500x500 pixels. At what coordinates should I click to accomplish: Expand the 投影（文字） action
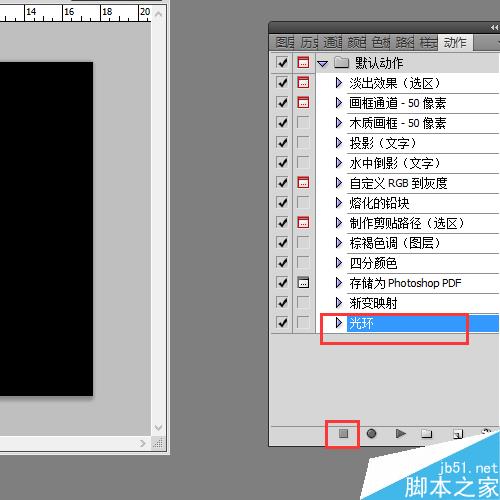[339, 143]
